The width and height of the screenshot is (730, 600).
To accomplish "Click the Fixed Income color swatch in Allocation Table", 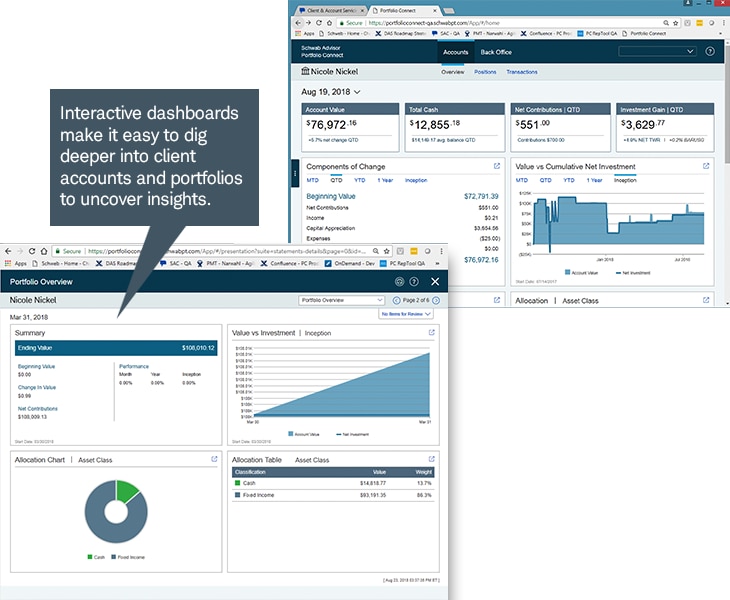I will coord(237,495).
